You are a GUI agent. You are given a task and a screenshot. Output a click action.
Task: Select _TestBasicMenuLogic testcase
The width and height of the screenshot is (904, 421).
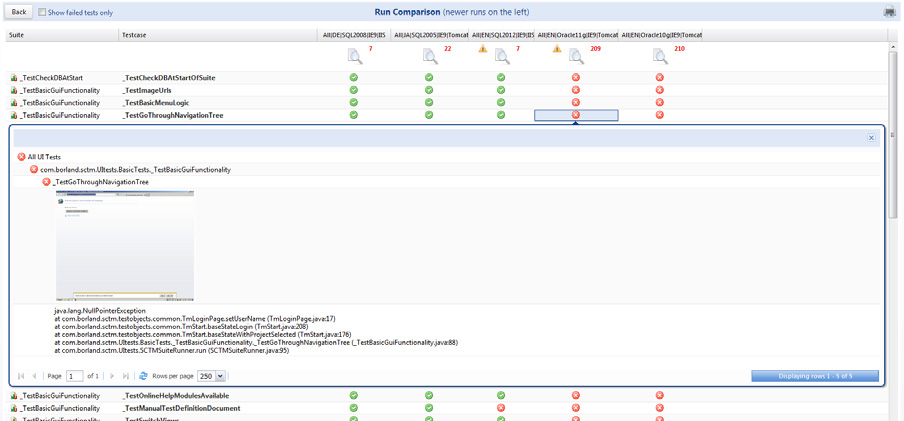[156, 103]
